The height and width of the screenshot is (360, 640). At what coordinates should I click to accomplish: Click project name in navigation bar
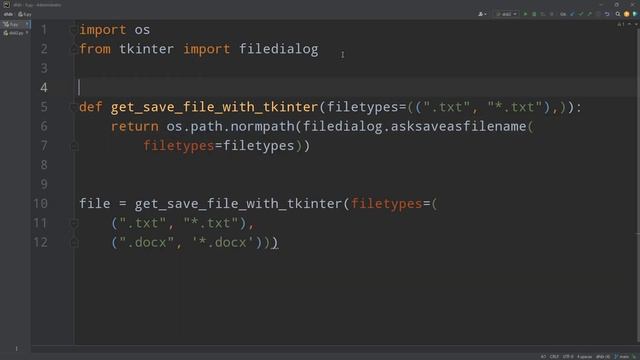point(8,14)
